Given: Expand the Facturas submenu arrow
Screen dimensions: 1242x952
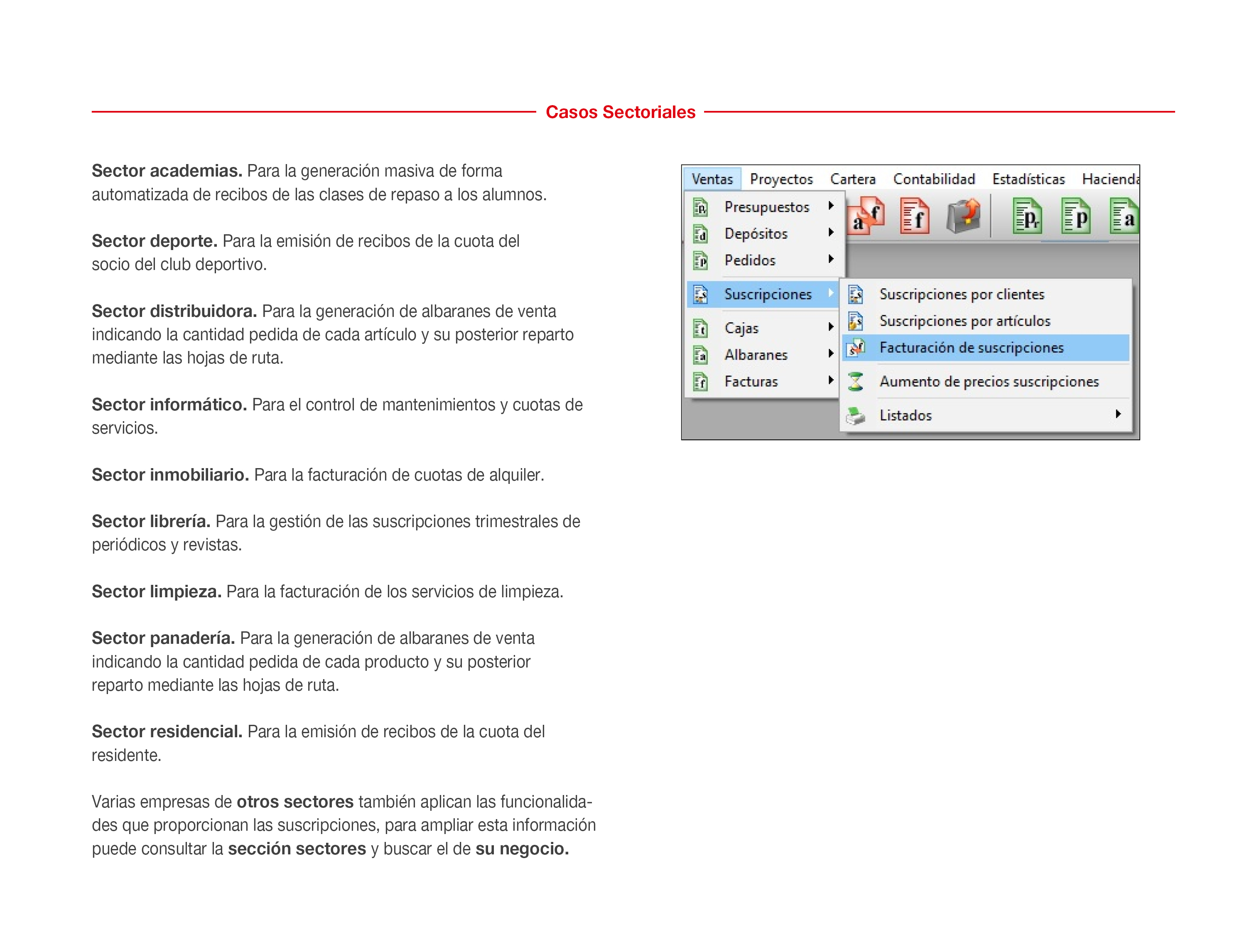Looking at the screenshot, I should 831,380.
